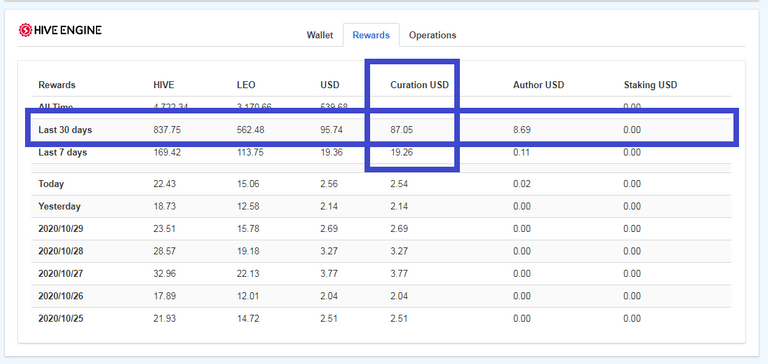Click the Hive Engine logo icon
Viewport: 768px width, 364px height.
(x=25, y=30)
